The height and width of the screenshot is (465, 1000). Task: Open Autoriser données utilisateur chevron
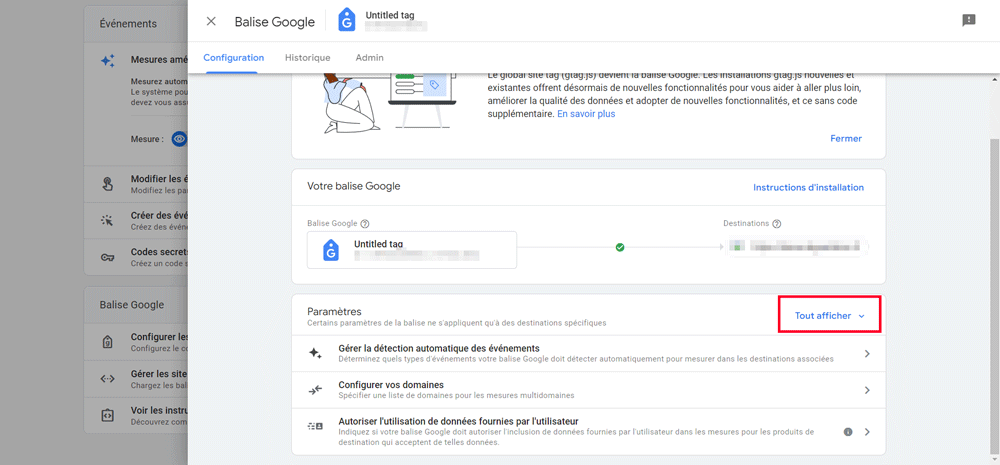[867, 432]
